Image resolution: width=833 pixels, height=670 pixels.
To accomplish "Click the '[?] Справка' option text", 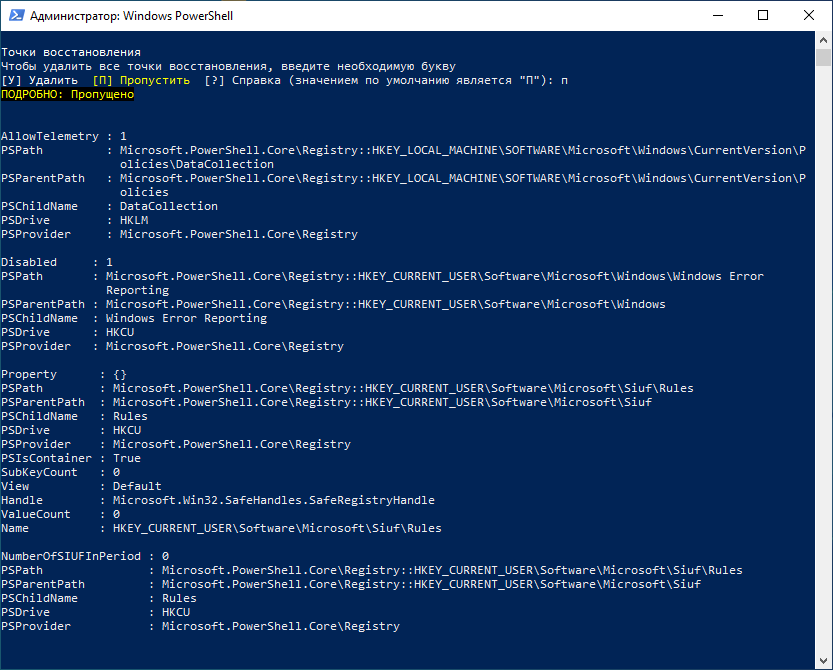I will [x=243, y=81].
